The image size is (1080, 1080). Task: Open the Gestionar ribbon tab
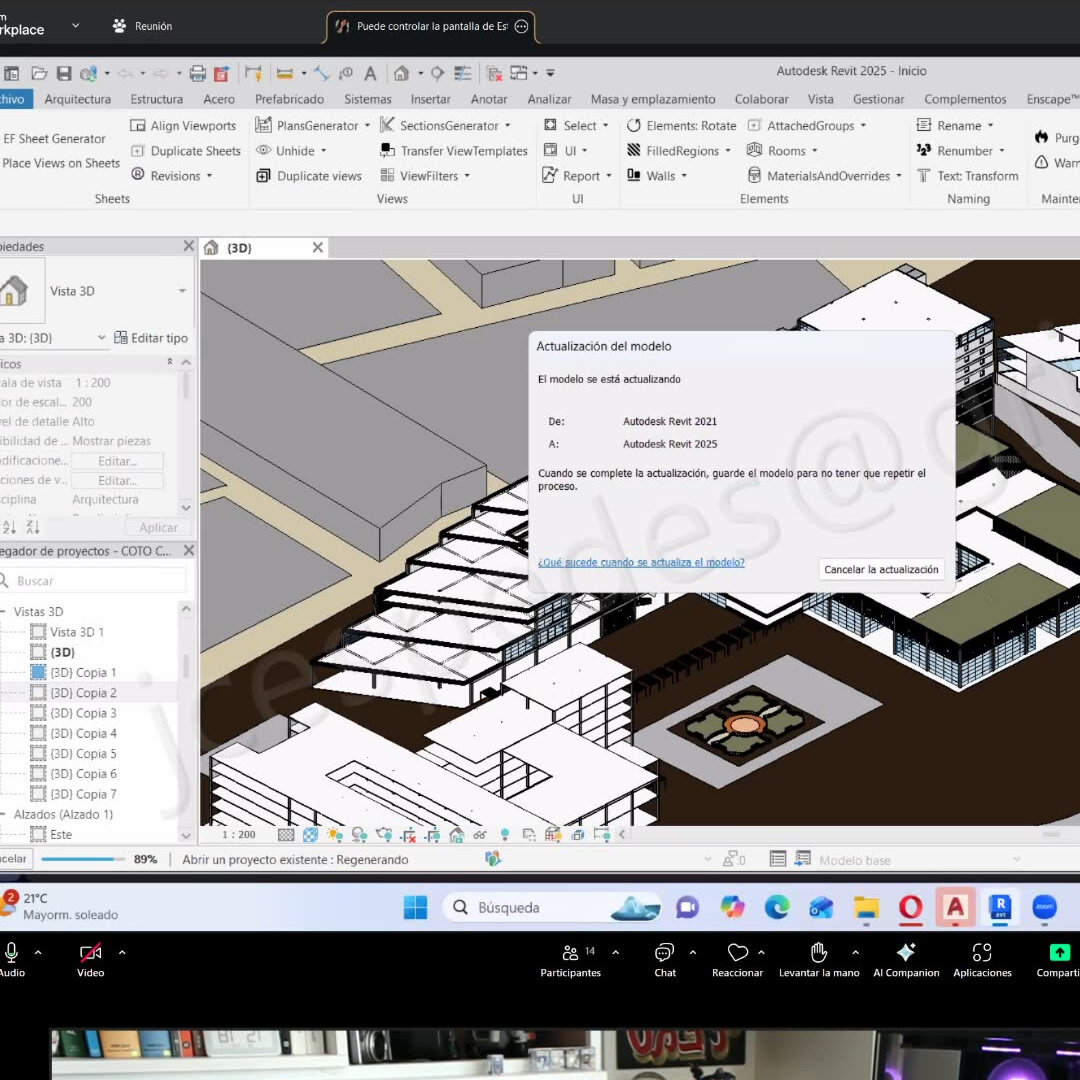878,99
